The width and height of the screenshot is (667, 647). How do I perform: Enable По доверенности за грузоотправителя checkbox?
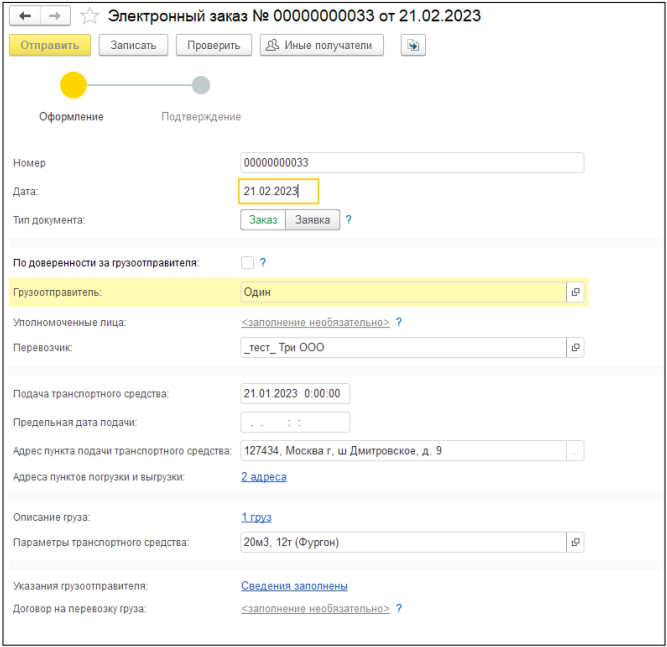pos(247,263)
